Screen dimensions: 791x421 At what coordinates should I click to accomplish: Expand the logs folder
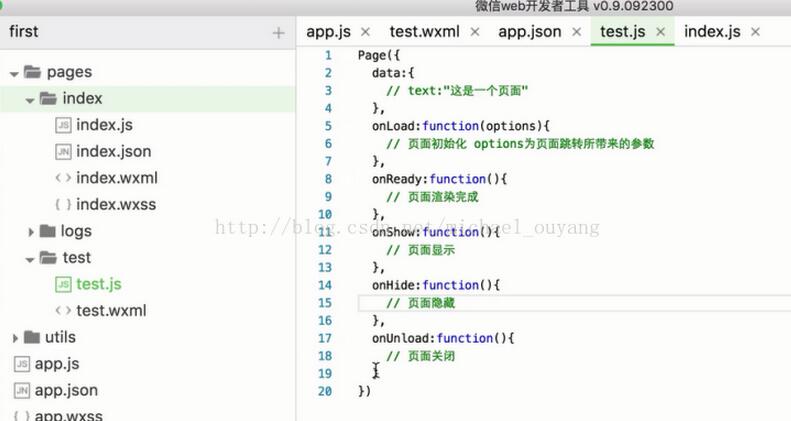coord(32,232)
